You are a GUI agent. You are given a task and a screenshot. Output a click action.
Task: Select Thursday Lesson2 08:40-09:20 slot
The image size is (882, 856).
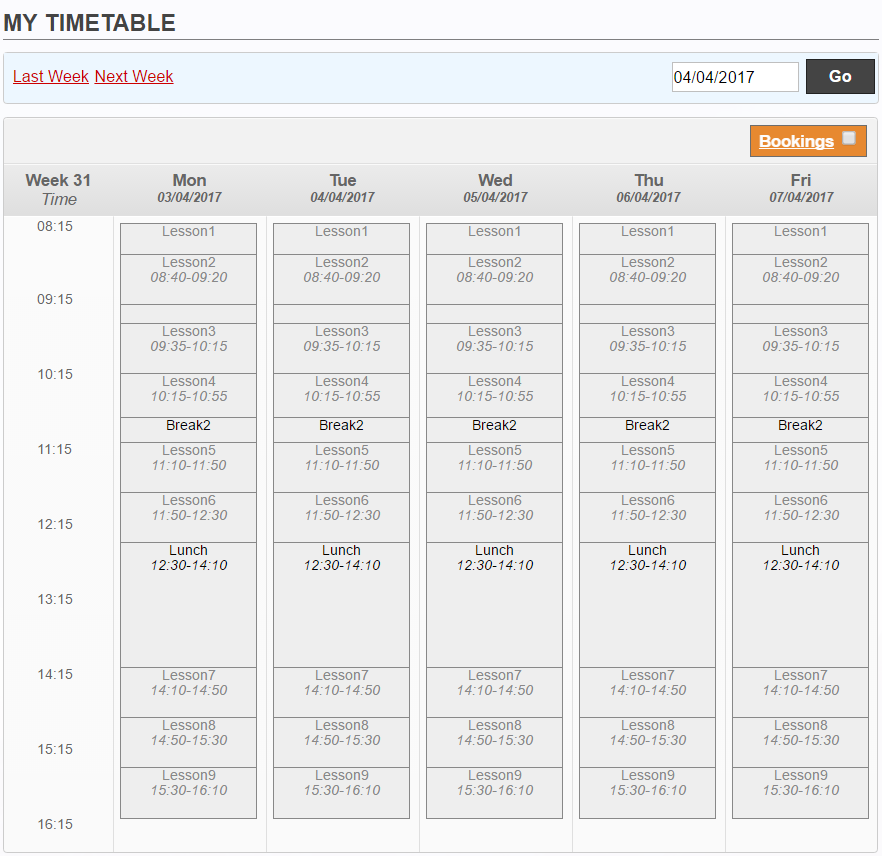click(x=647, y=280)
